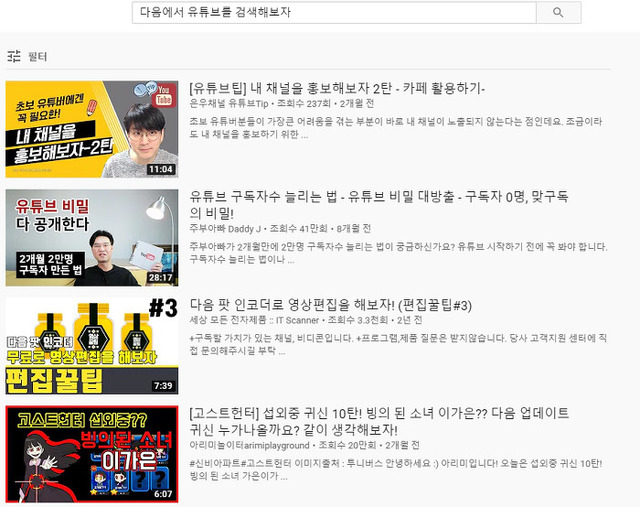Click the 11:04 duration badge
The height and width of the screenshot is (507, 640).
point(161,170)
